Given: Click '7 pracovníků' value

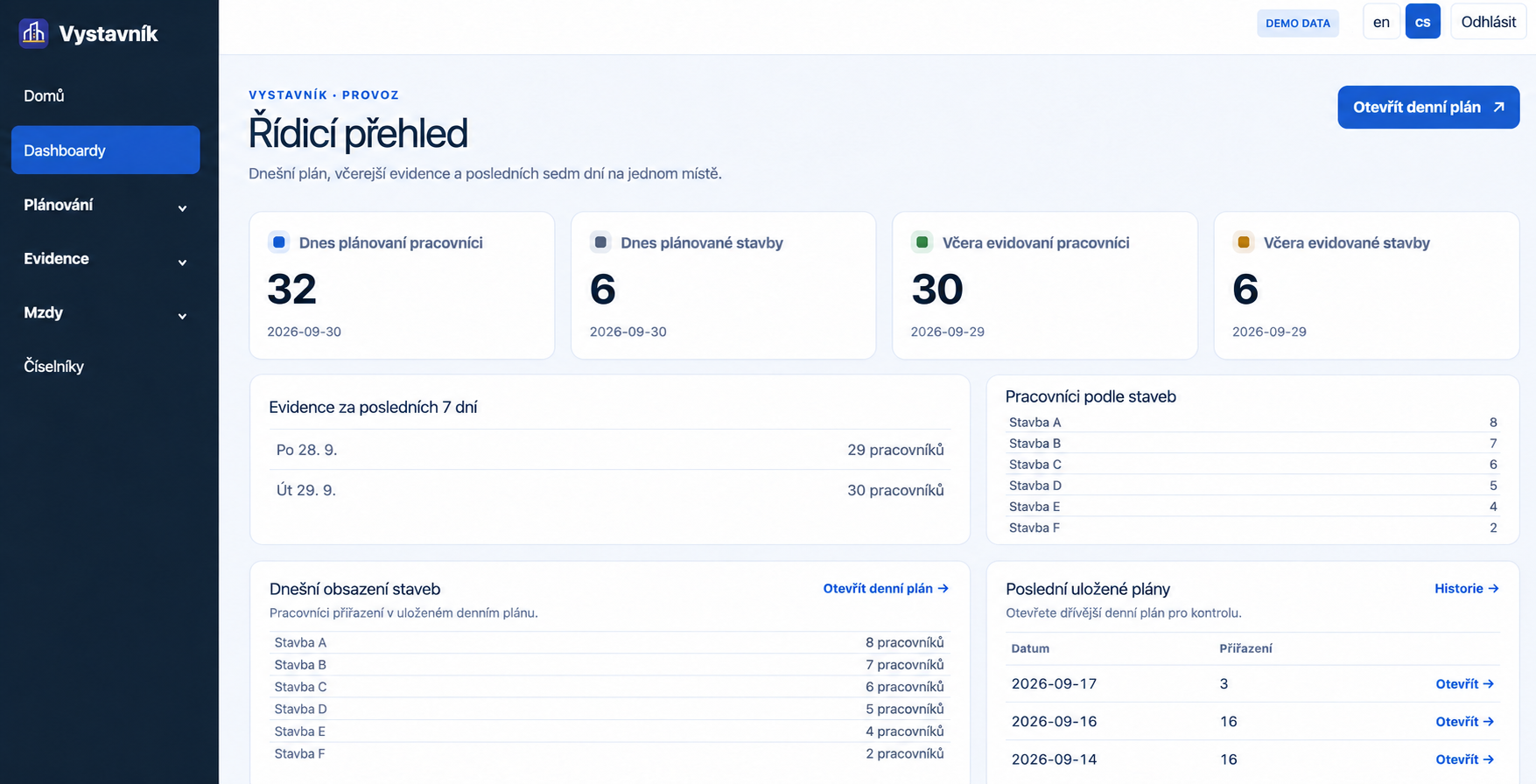Looking at the screenshot, I should click(x=905, y=665).
